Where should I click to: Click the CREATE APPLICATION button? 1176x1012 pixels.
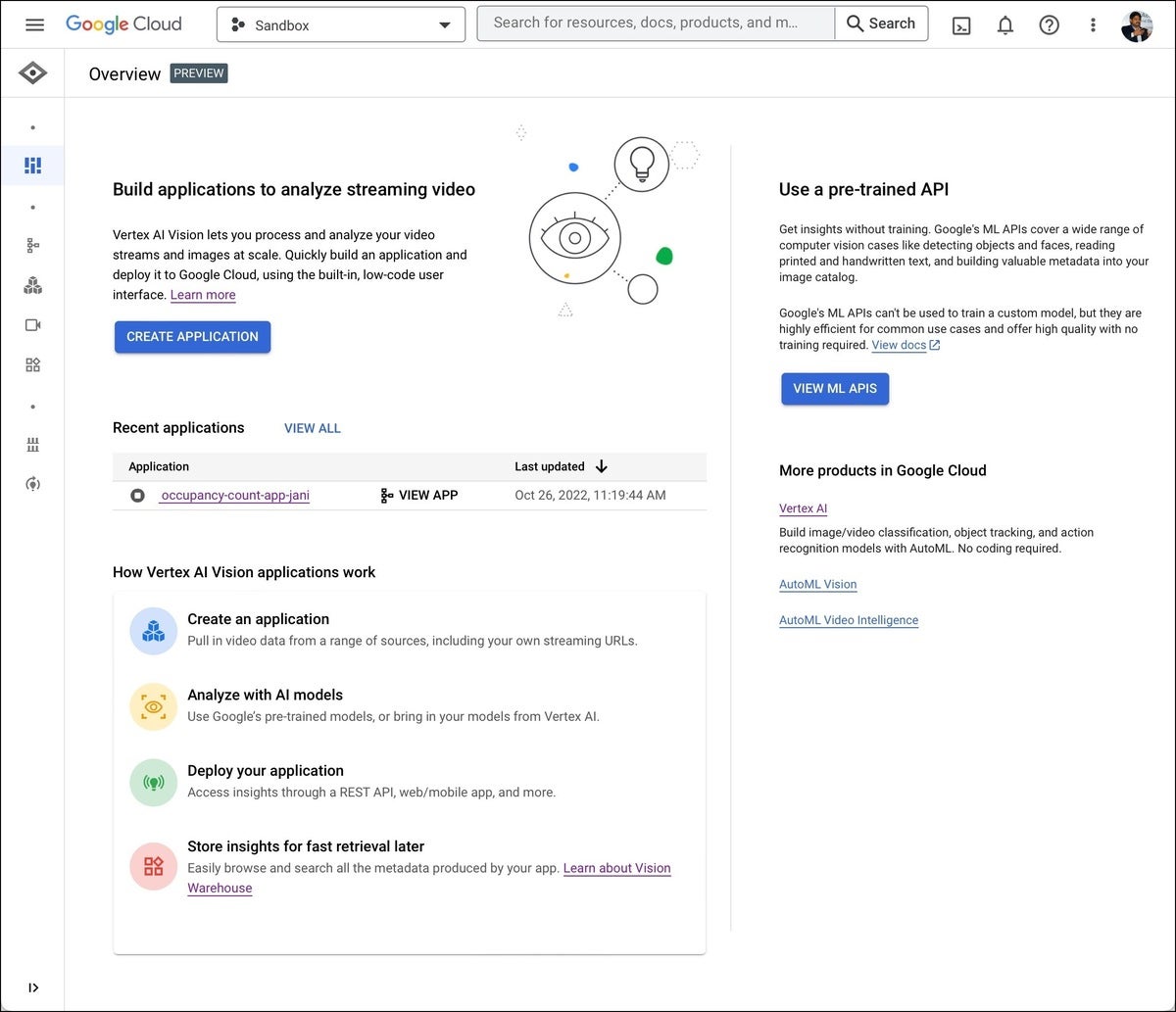click(192, 336)
